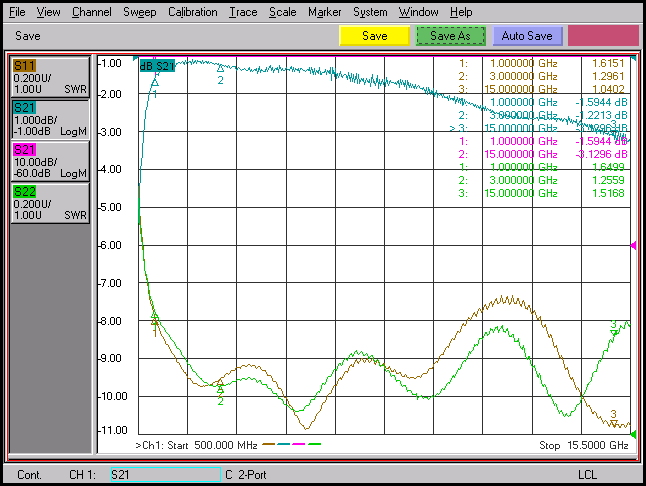646x486 pixels.
Task: Click S11 marker 1 readout 1.6151
Action: coord(608,63)
